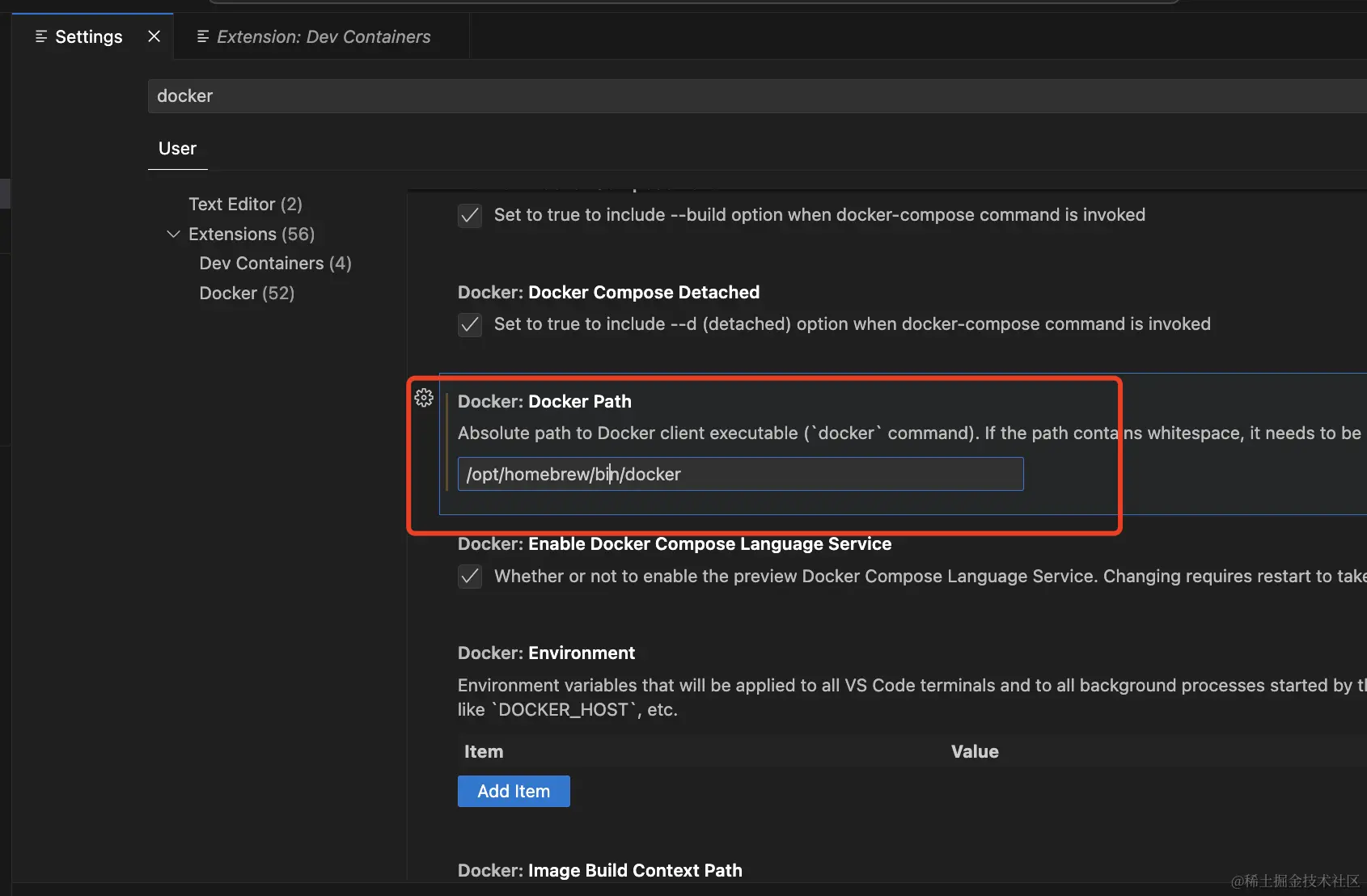
Task: Focus the settings search box containing docker
Action: [728, 96]
